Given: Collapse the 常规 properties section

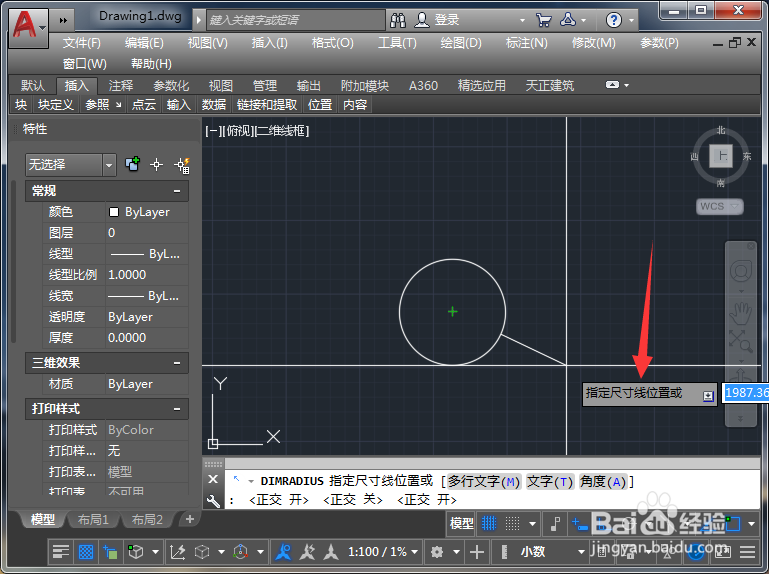Looking at the screenshot, I should (177, 191).
